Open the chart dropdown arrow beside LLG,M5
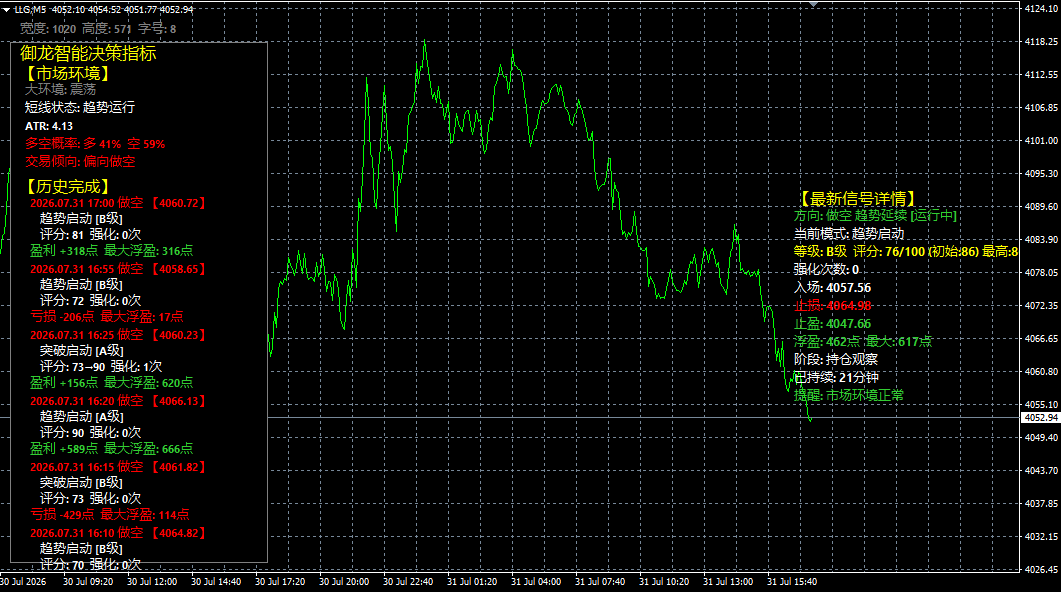This screenshot has width=1061, height=592. 6,10
